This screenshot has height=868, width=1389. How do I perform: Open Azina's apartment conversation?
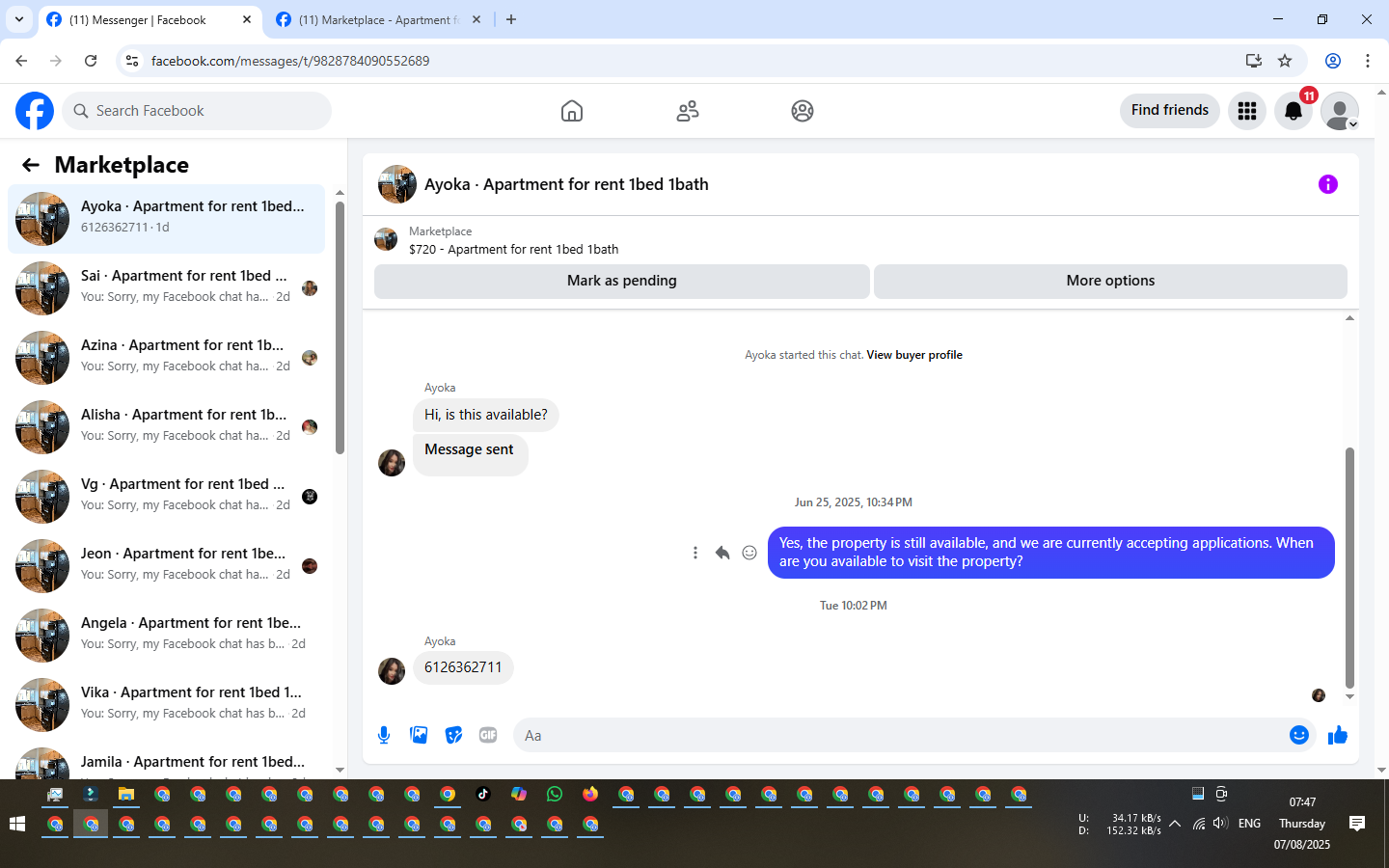click(166, 358)
